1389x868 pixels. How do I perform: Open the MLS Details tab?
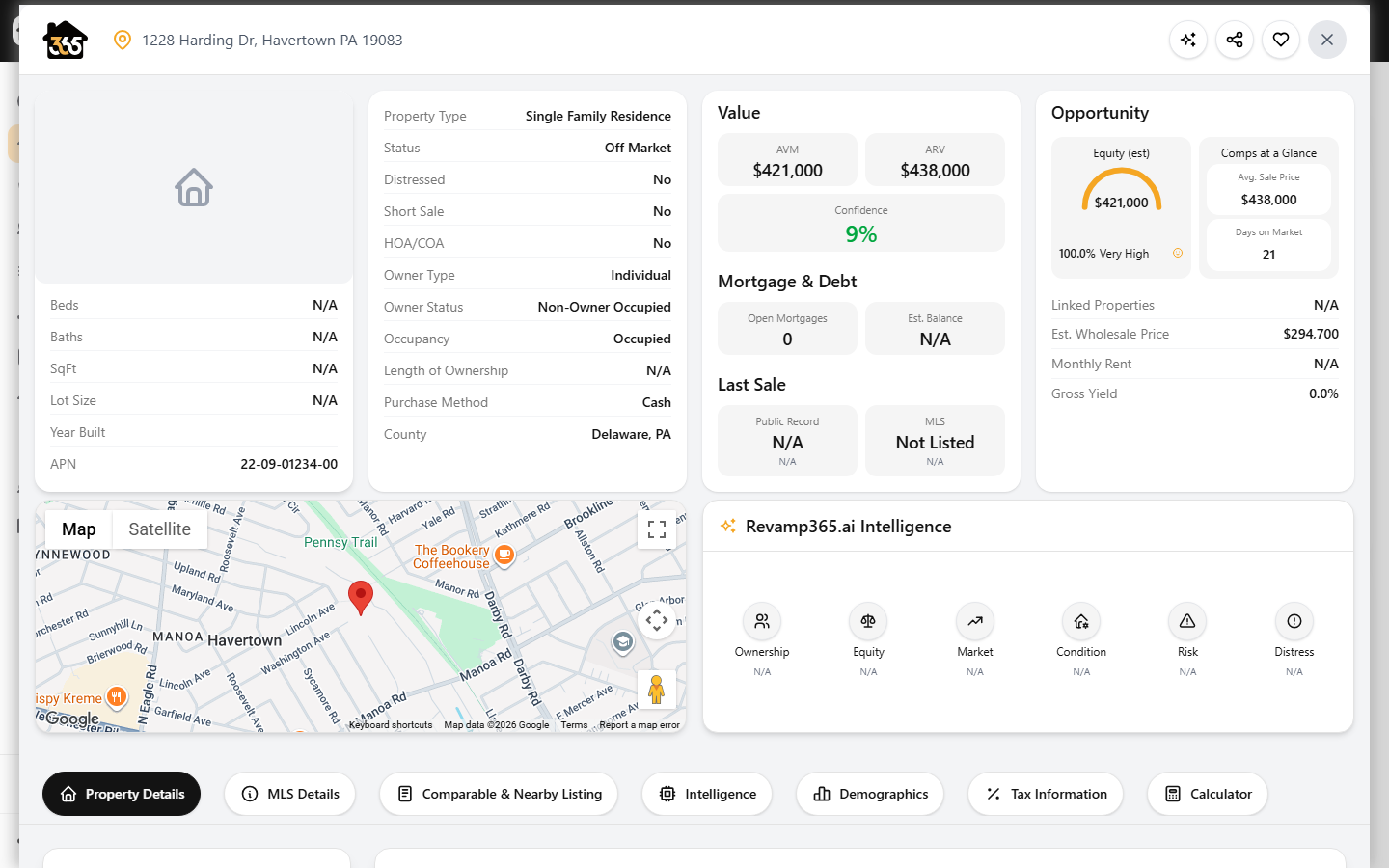point(290,794)
